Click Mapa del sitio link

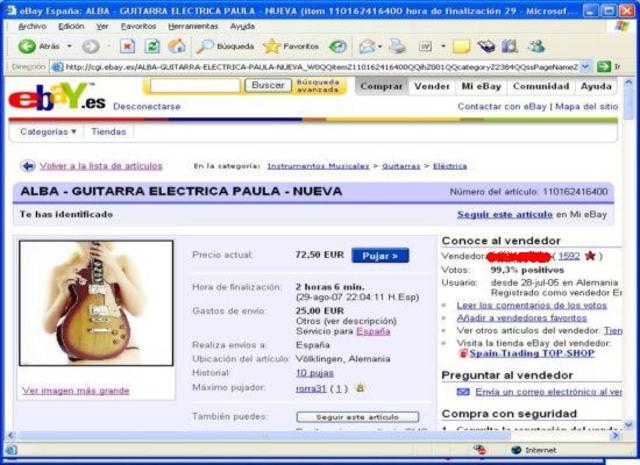[587, 107]
